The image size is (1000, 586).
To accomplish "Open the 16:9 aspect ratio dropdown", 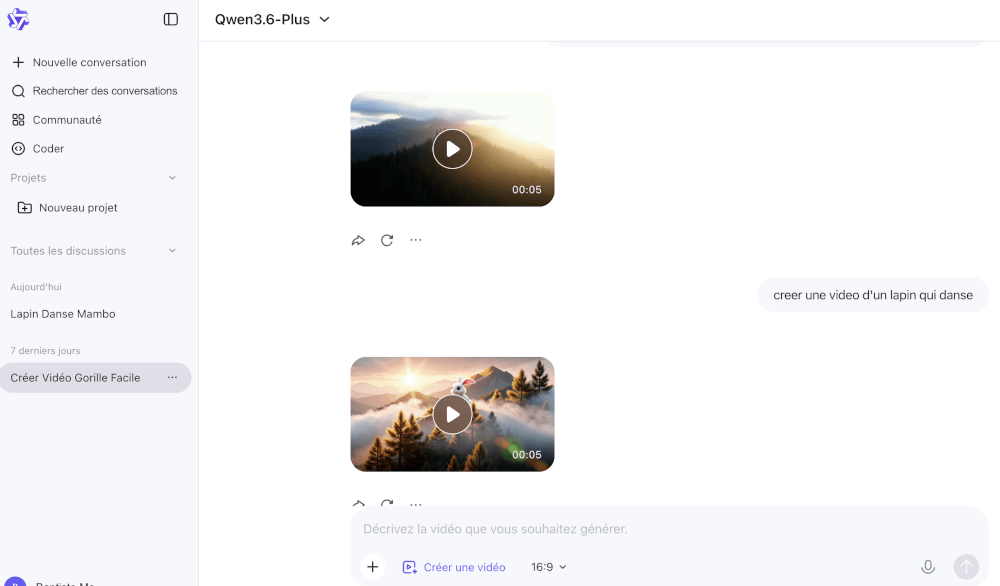I will [548, 568].
